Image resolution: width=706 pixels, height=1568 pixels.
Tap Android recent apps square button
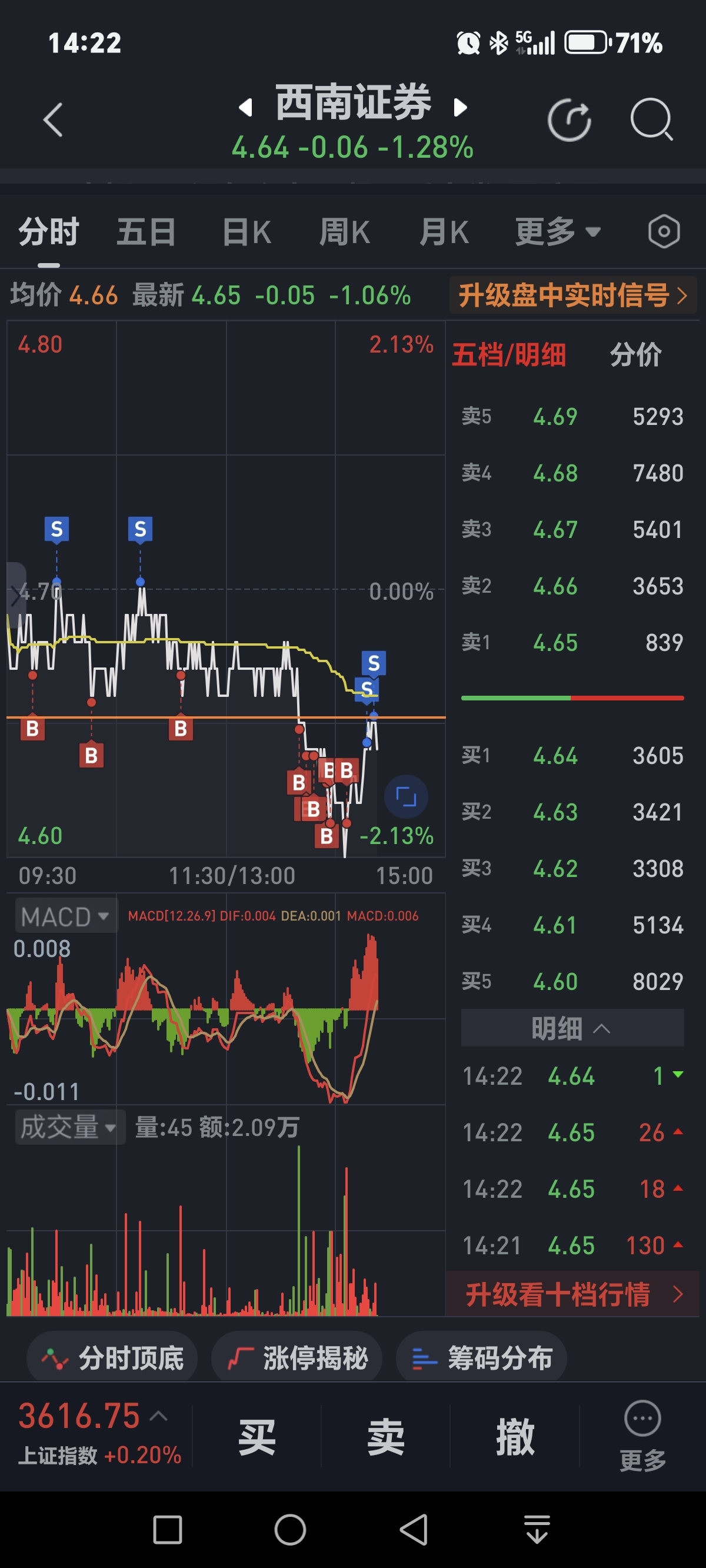click(167, 1530)
